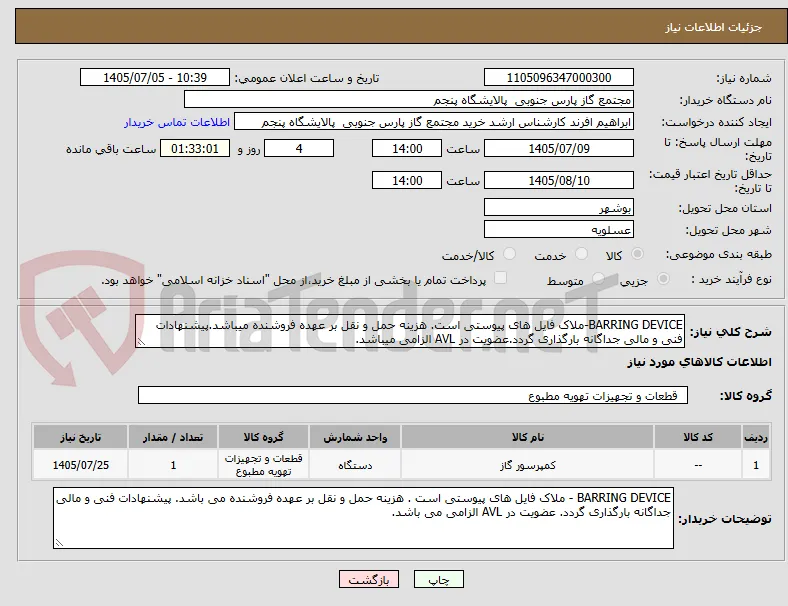This screenshot has height=606, width=788.
Task: Click resize handle of general description textarea
Action: [141, 342]
